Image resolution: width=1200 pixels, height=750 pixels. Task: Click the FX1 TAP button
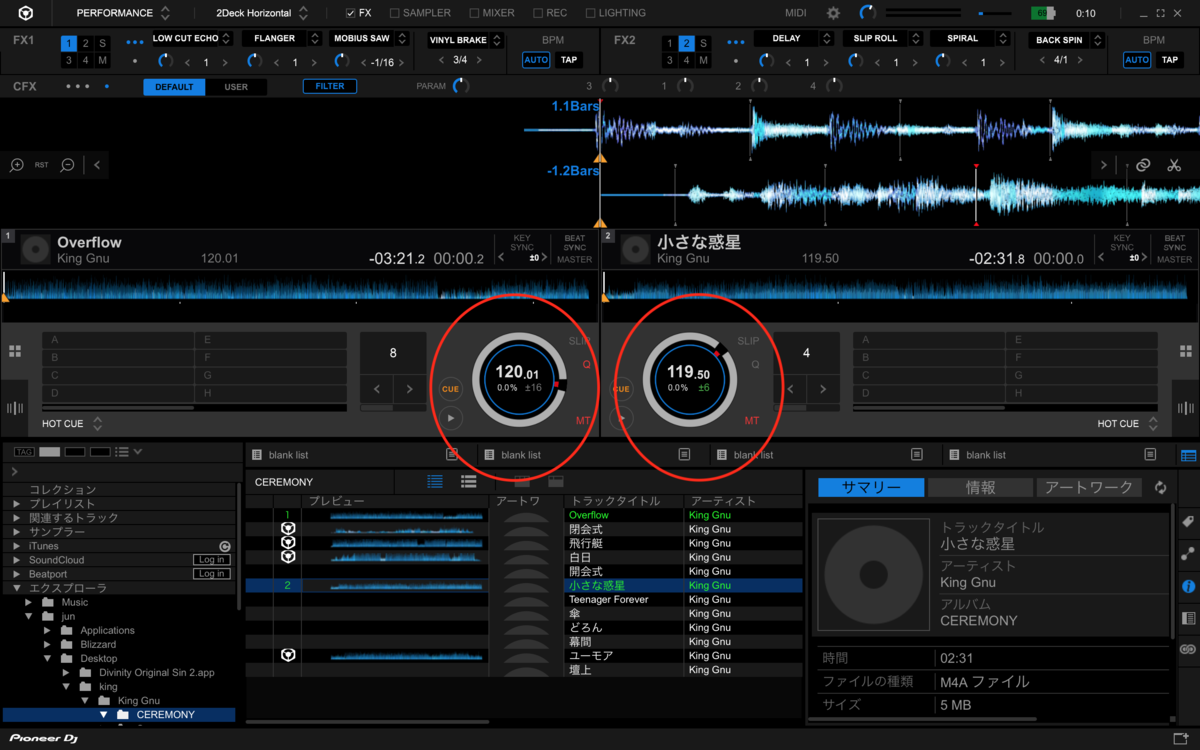pos(569,60)
